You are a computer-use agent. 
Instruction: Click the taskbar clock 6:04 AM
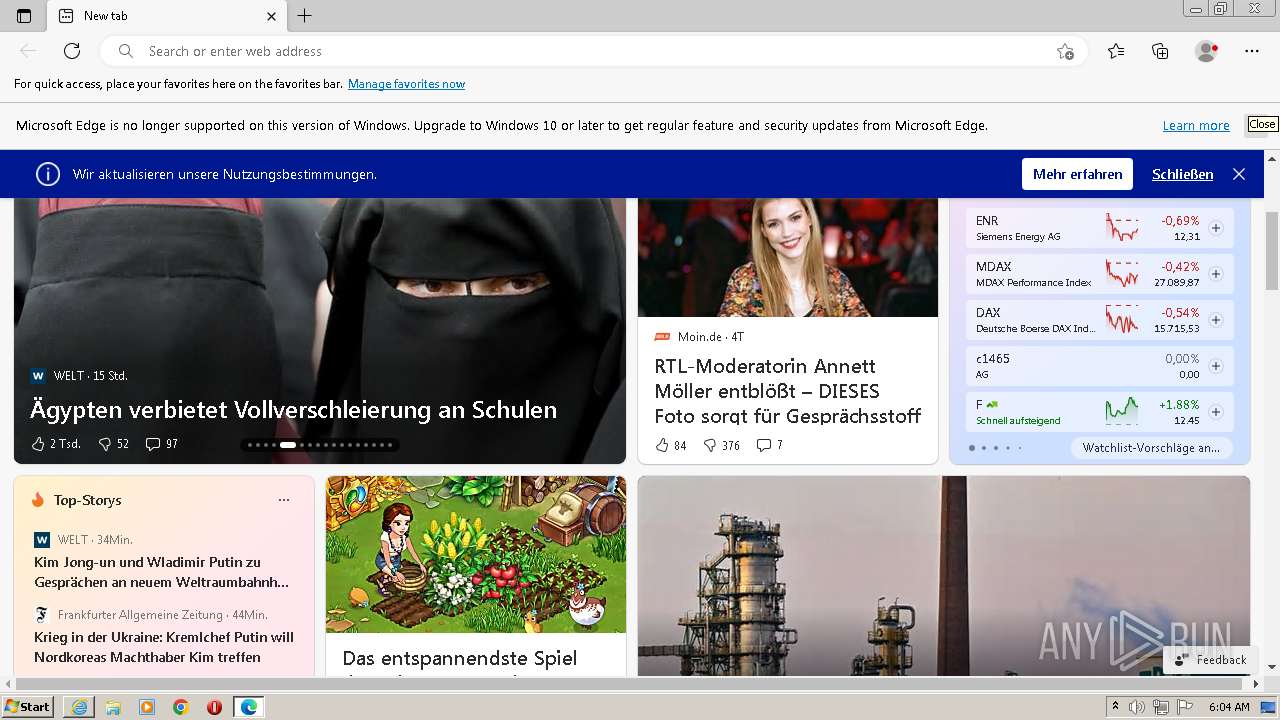(1229, 707)
